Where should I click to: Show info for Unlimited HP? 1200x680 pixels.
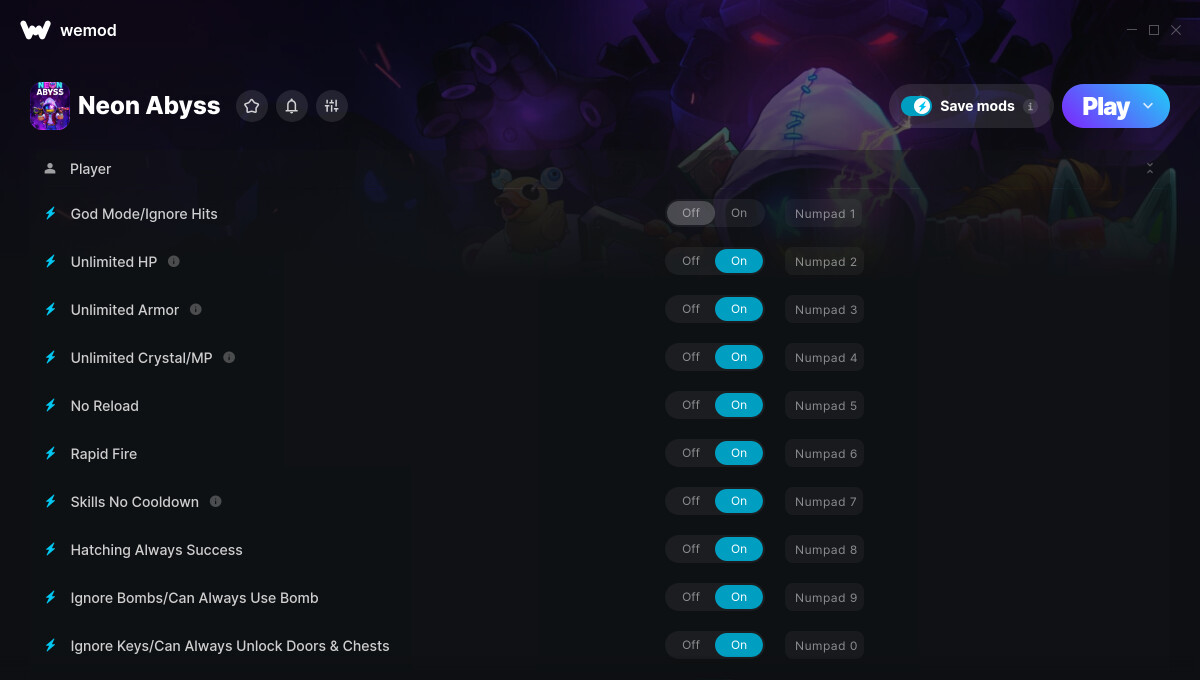[x=174, y=261]
